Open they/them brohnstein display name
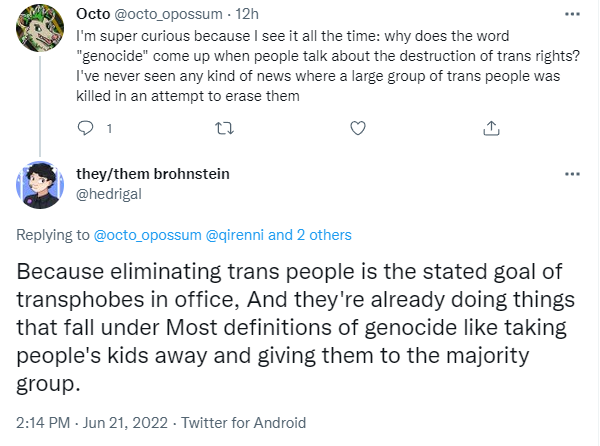 pyautogui.click(x=153, y=174)
